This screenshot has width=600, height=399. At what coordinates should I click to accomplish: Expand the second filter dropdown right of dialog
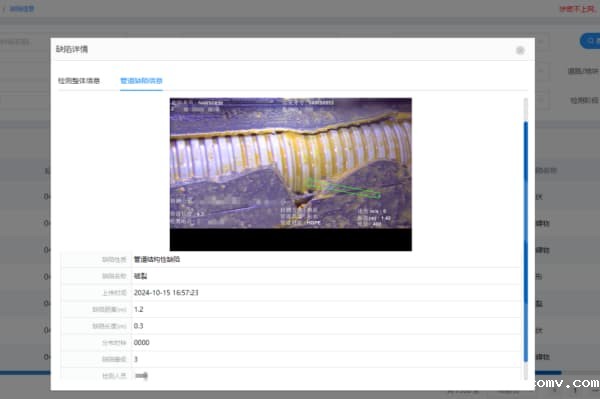(x=541, y=70)
